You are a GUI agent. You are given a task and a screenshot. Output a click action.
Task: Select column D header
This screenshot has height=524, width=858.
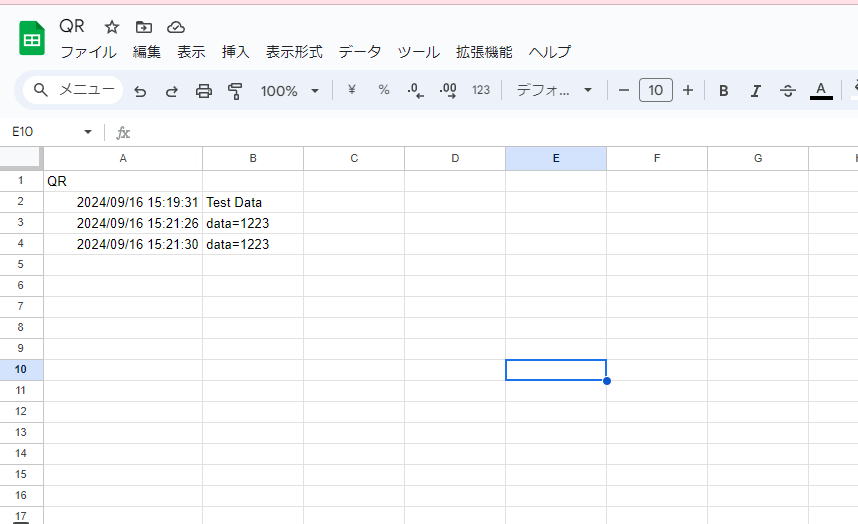click(x=455, y=159)
